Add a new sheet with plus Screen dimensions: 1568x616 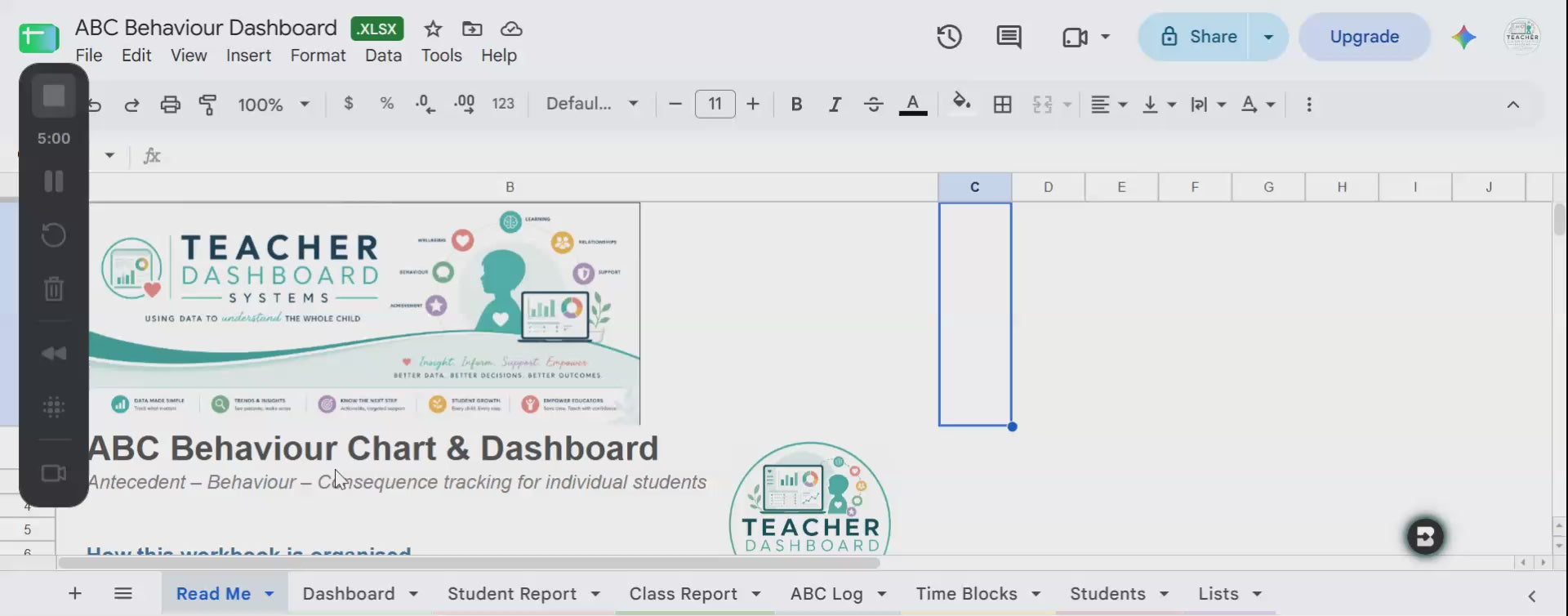pos(75,594)
